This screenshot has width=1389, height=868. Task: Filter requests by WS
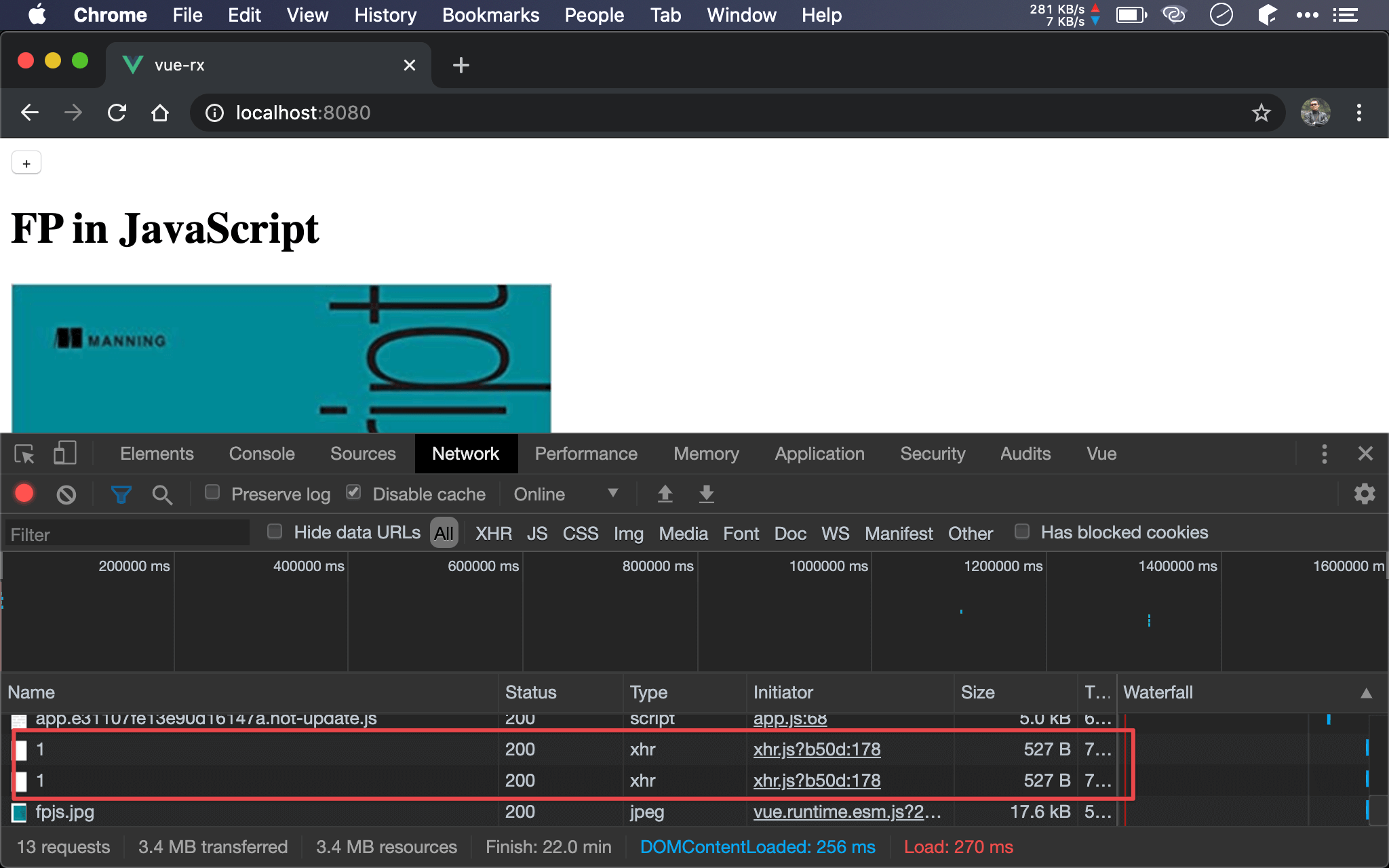(x=835, y=534)
